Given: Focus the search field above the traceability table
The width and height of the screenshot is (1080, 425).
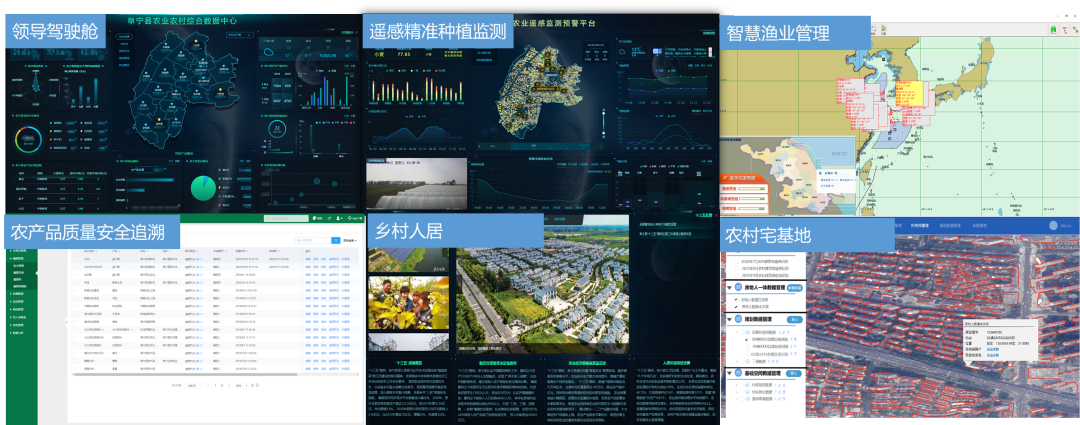Looking at the screenshot, I should click(x=313, y=240).
